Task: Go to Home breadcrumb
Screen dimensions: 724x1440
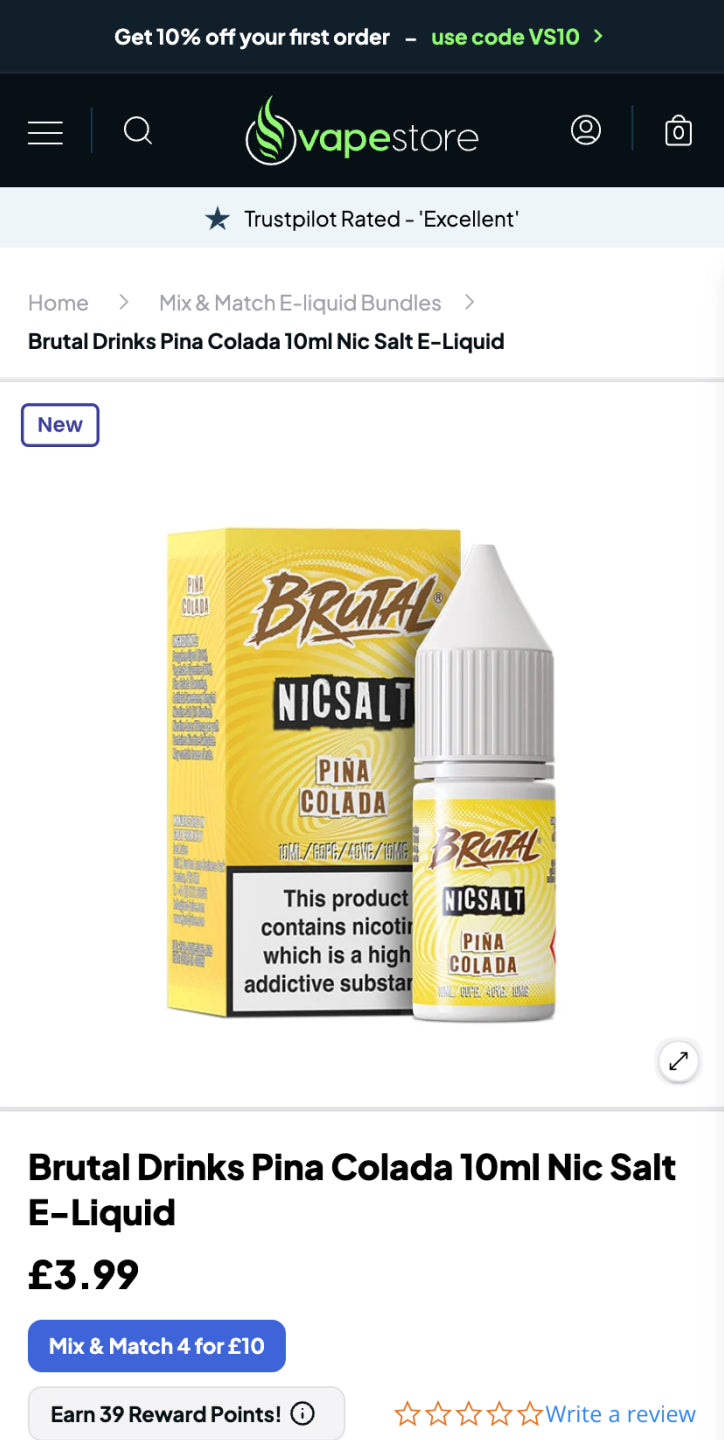Action: coord(58,303)
